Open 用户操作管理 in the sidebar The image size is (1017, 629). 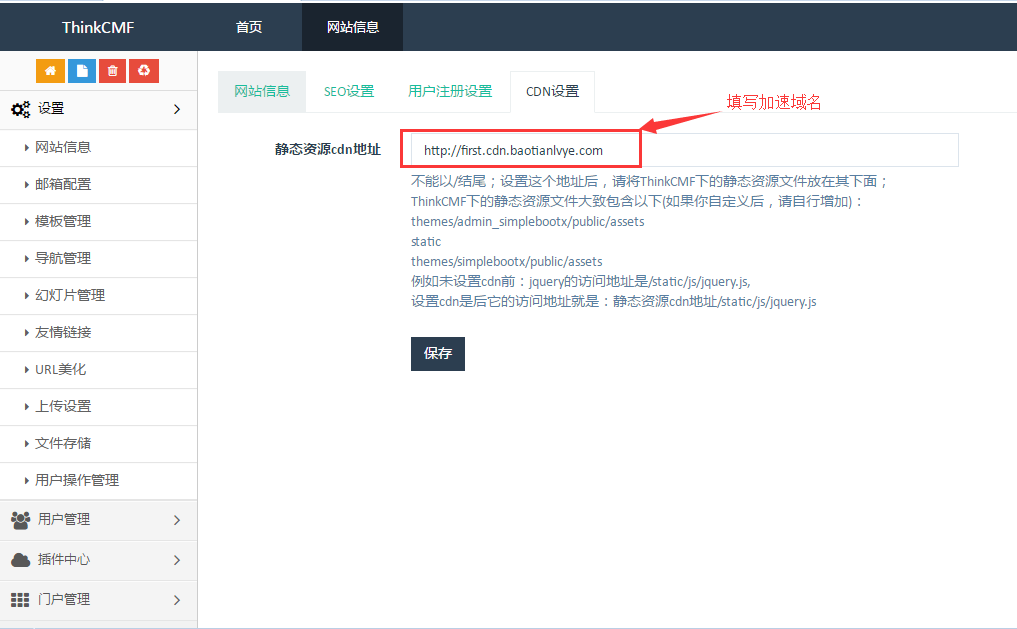coord(99,481)
